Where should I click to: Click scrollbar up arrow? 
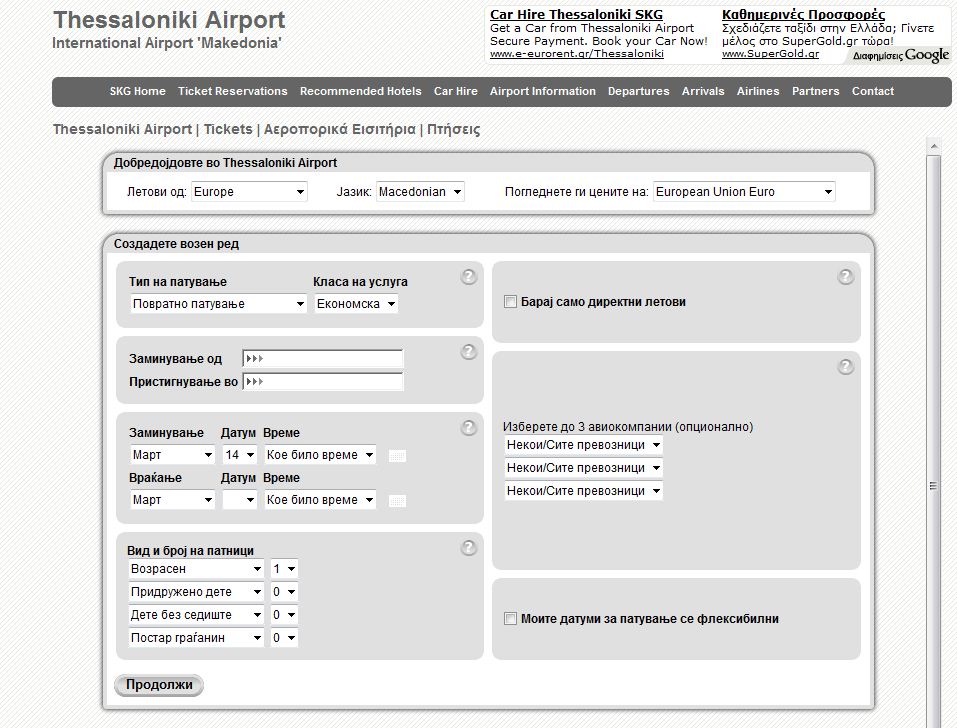[x=933, y=146]
